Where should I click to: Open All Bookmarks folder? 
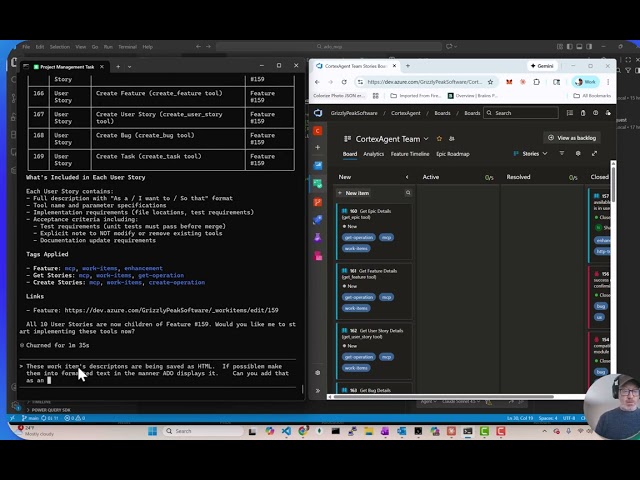click(x=592, y=96)
